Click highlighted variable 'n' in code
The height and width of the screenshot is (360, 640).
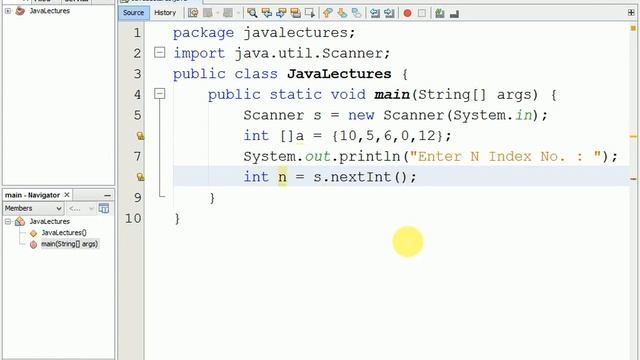[282, 177]
